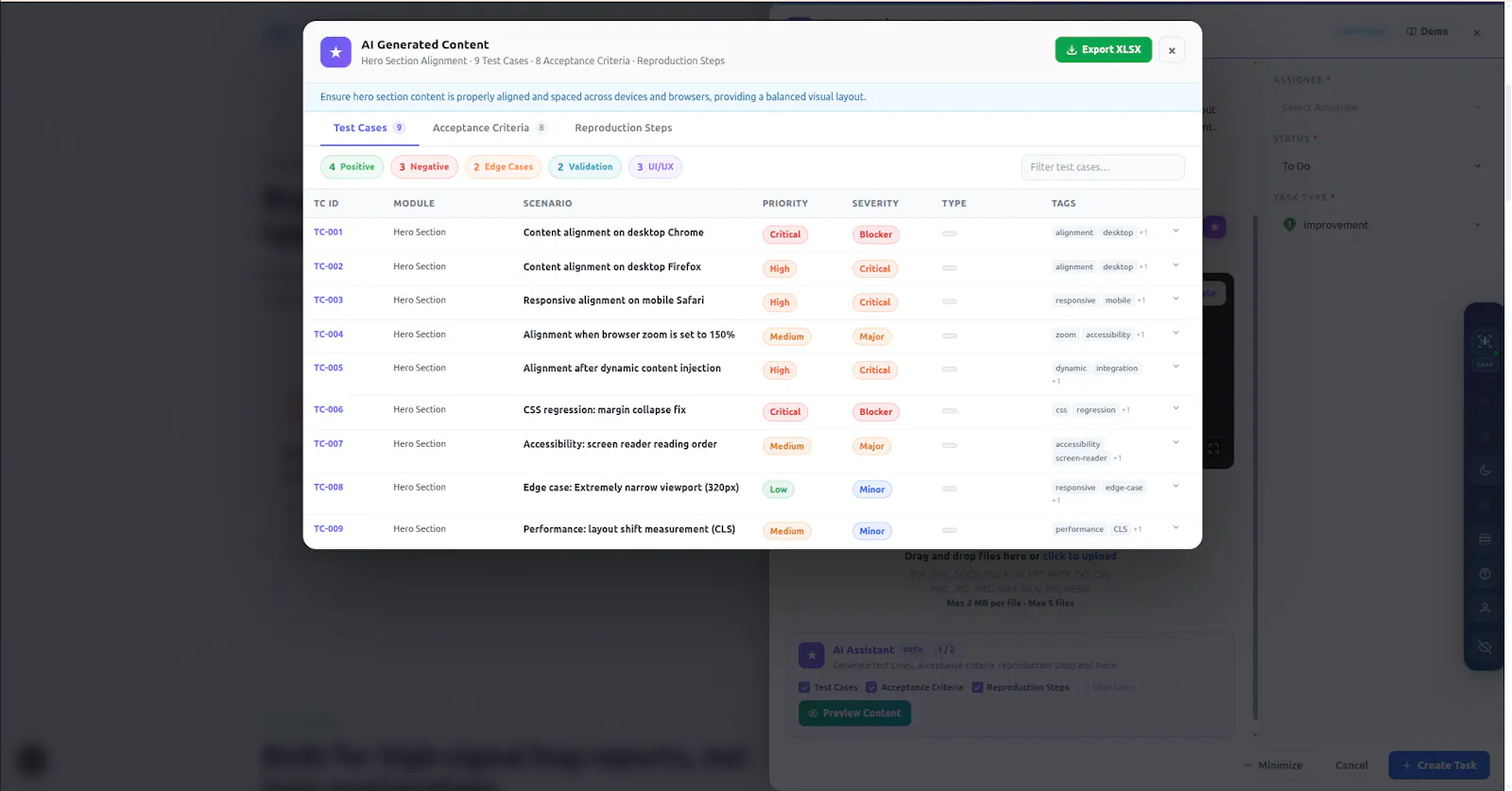The width and height of the screenshot is (1512, 791).
Task: Toggle the Acceptance Criteria checkbox in AI Assistant
Action: coord(871,688)
